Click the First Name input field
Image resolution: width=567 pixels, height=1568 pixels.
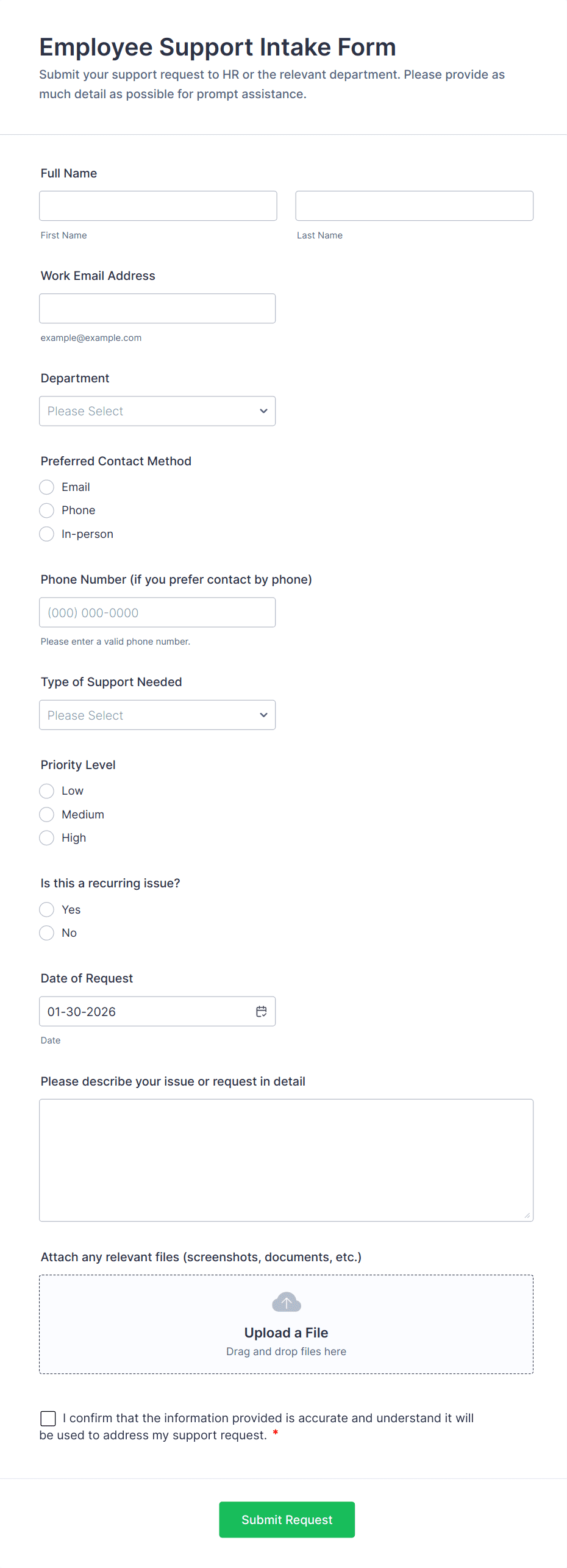(158, 206)
